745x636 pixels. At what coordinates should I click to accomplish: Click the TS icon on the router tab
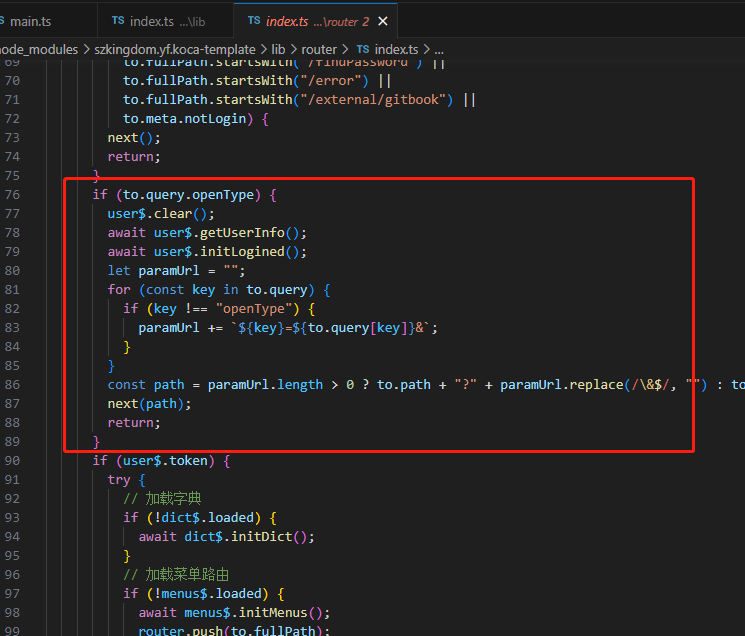254,21
